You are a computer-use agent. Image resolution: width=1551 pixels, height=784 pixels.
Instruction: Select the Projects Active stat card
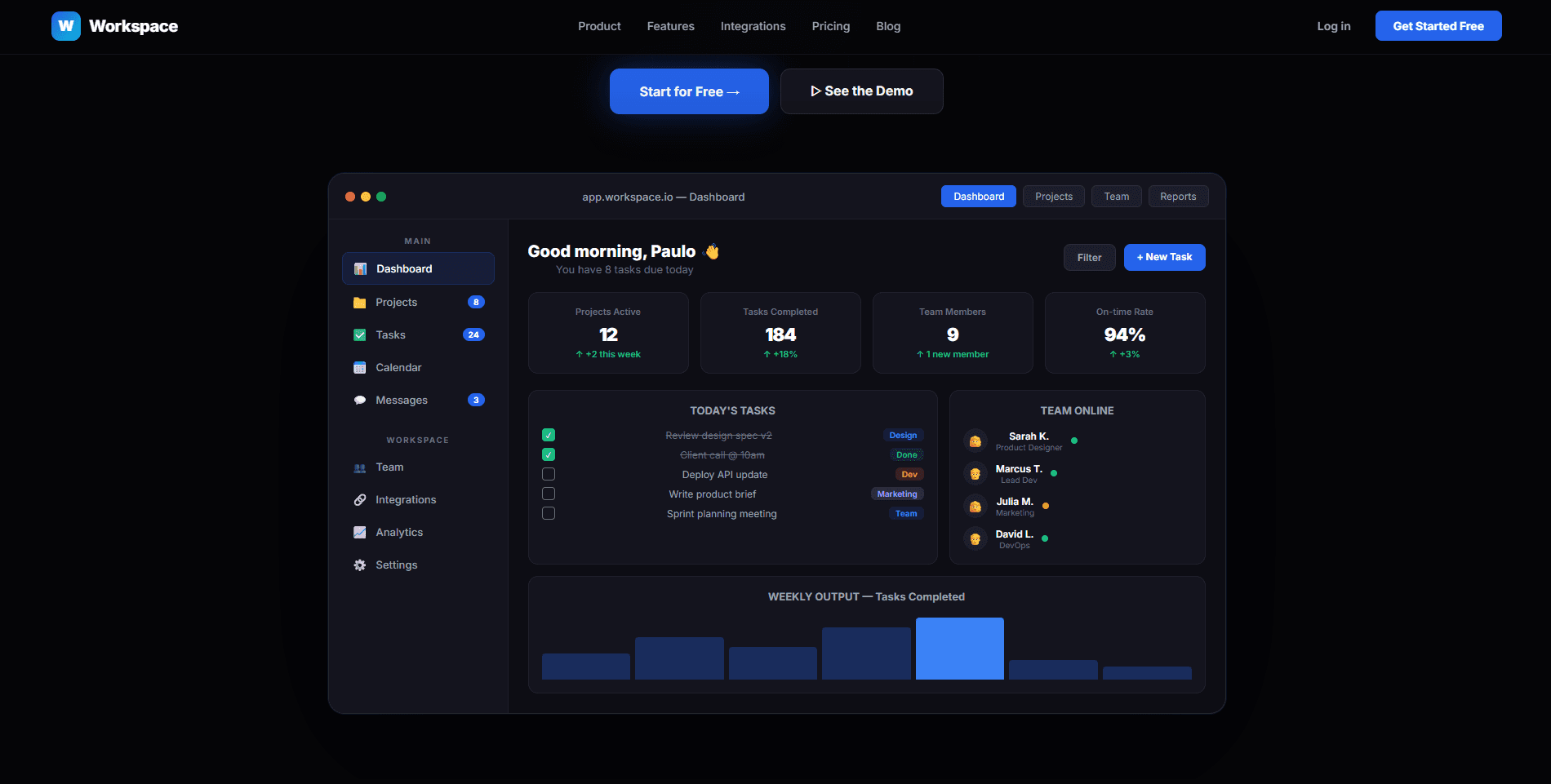608,333
